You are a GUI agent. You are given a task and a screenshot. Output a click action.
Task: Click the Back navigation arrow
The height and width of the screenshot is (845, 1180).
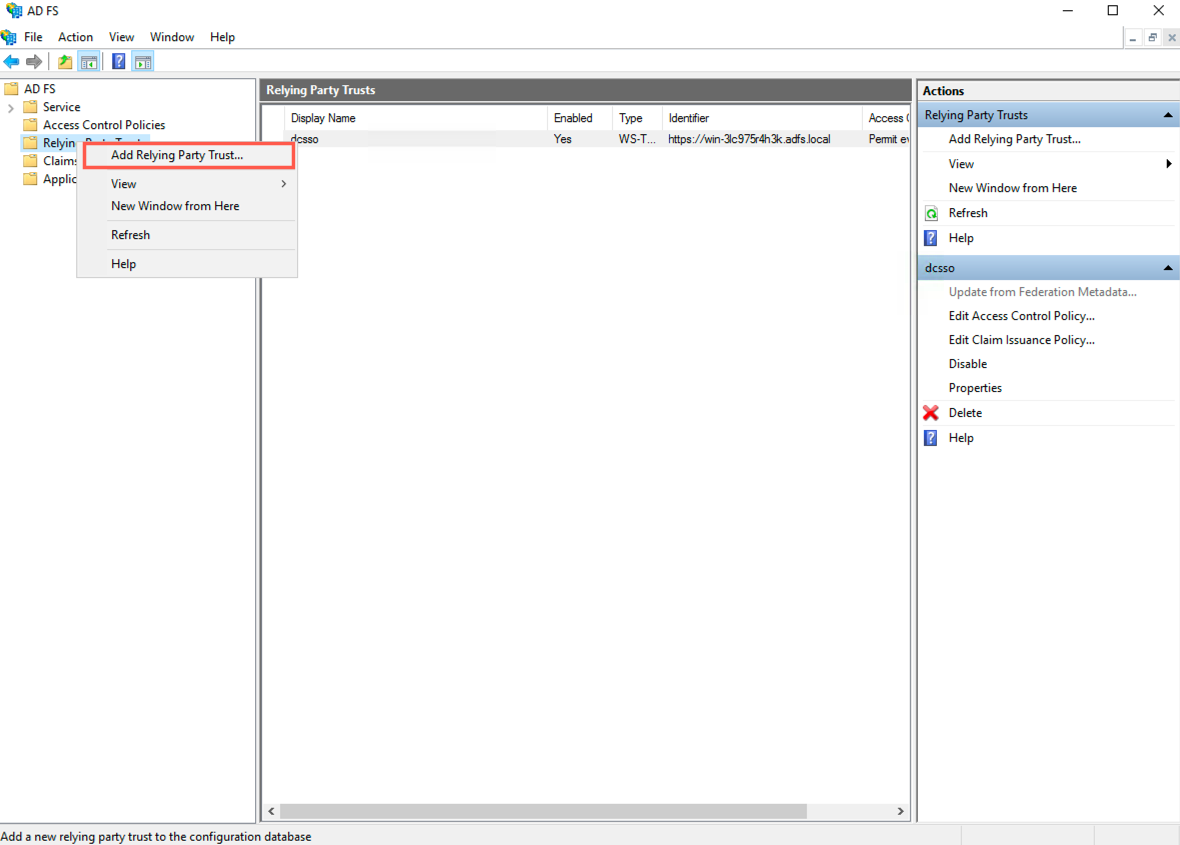[11, 61]
